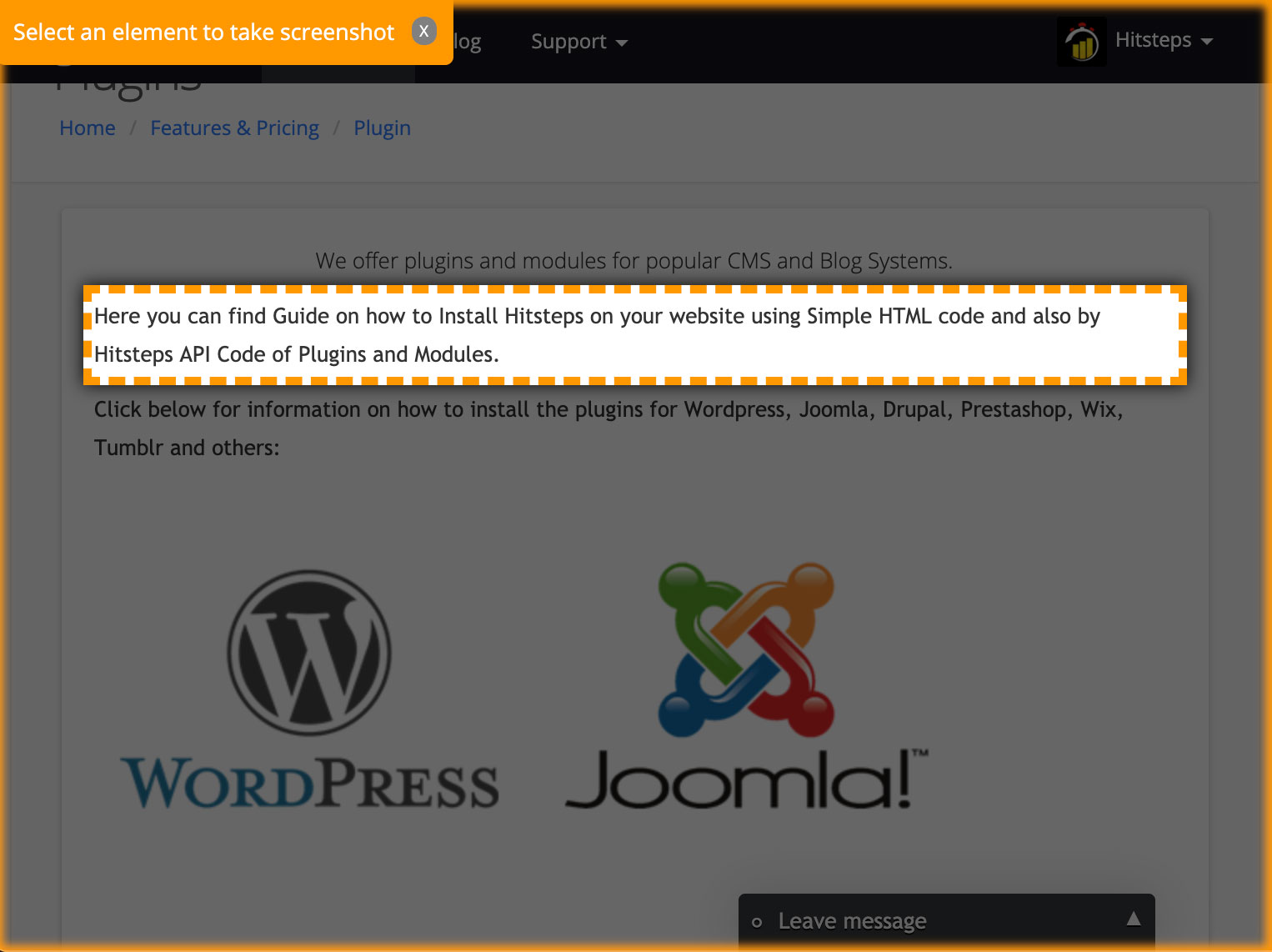The height and width of the screenshot is (952, 1272).
Task: Open the Joomla plugin logo
Action: click(747, 685)
